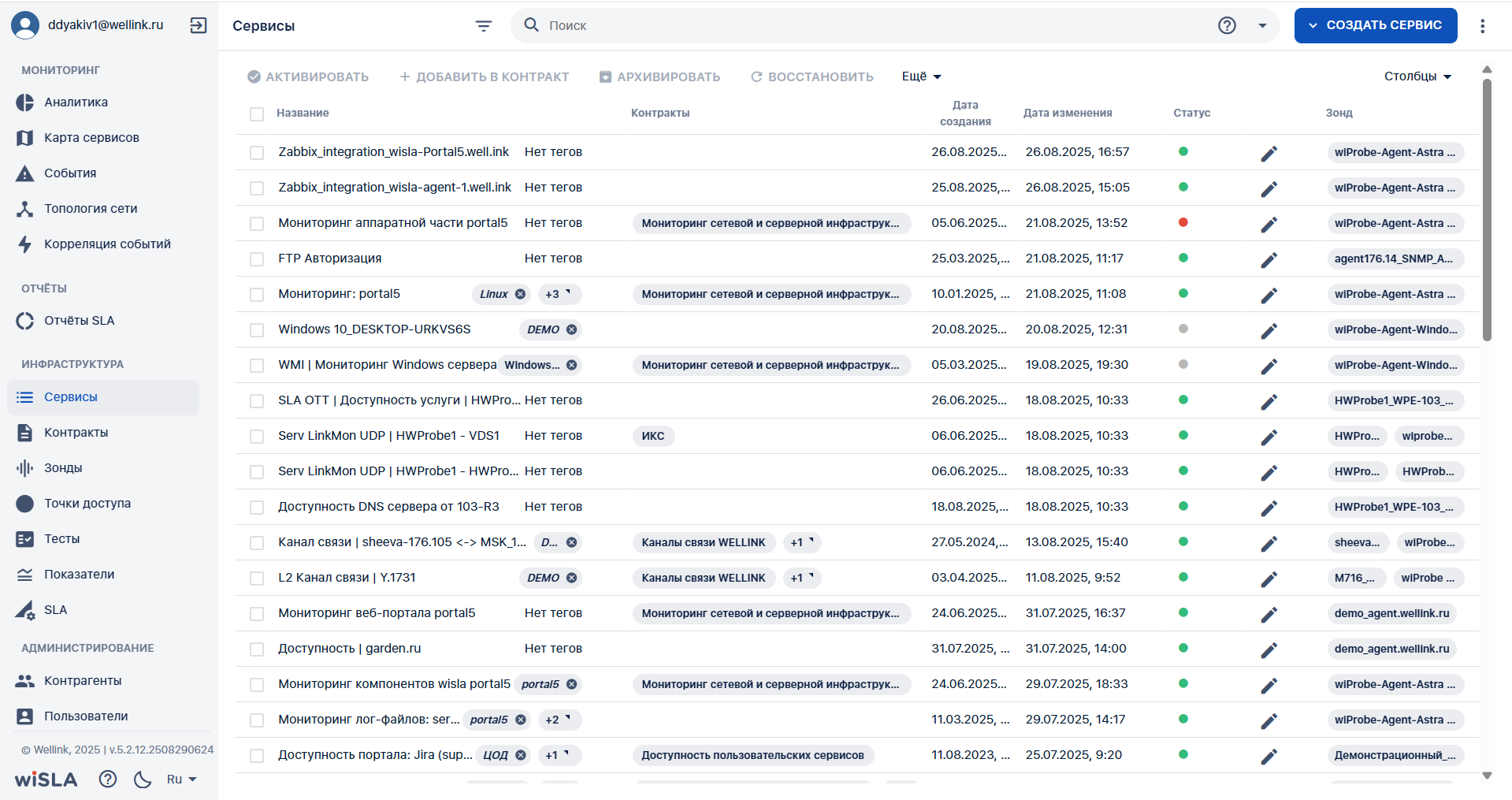Image resolution: width=1512 pixels, height=800 pixels.
Task: Click АКТИВИРОВАТЬ action button
Action: [308, 76]
